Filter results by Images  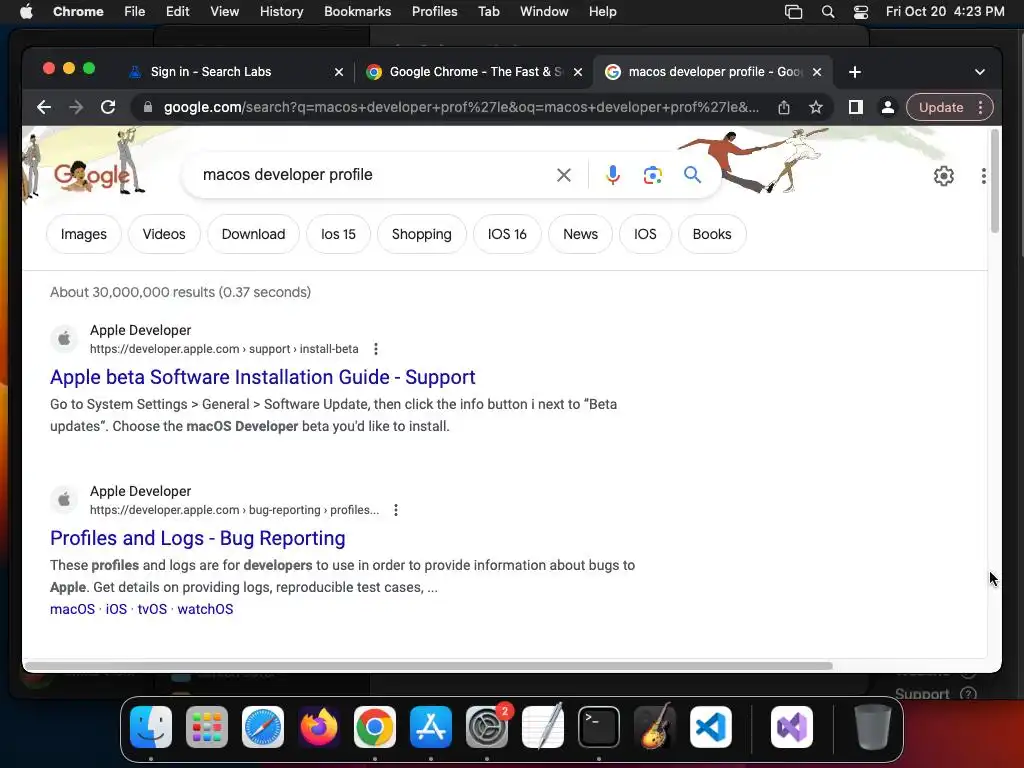click(x=84, y=234)
